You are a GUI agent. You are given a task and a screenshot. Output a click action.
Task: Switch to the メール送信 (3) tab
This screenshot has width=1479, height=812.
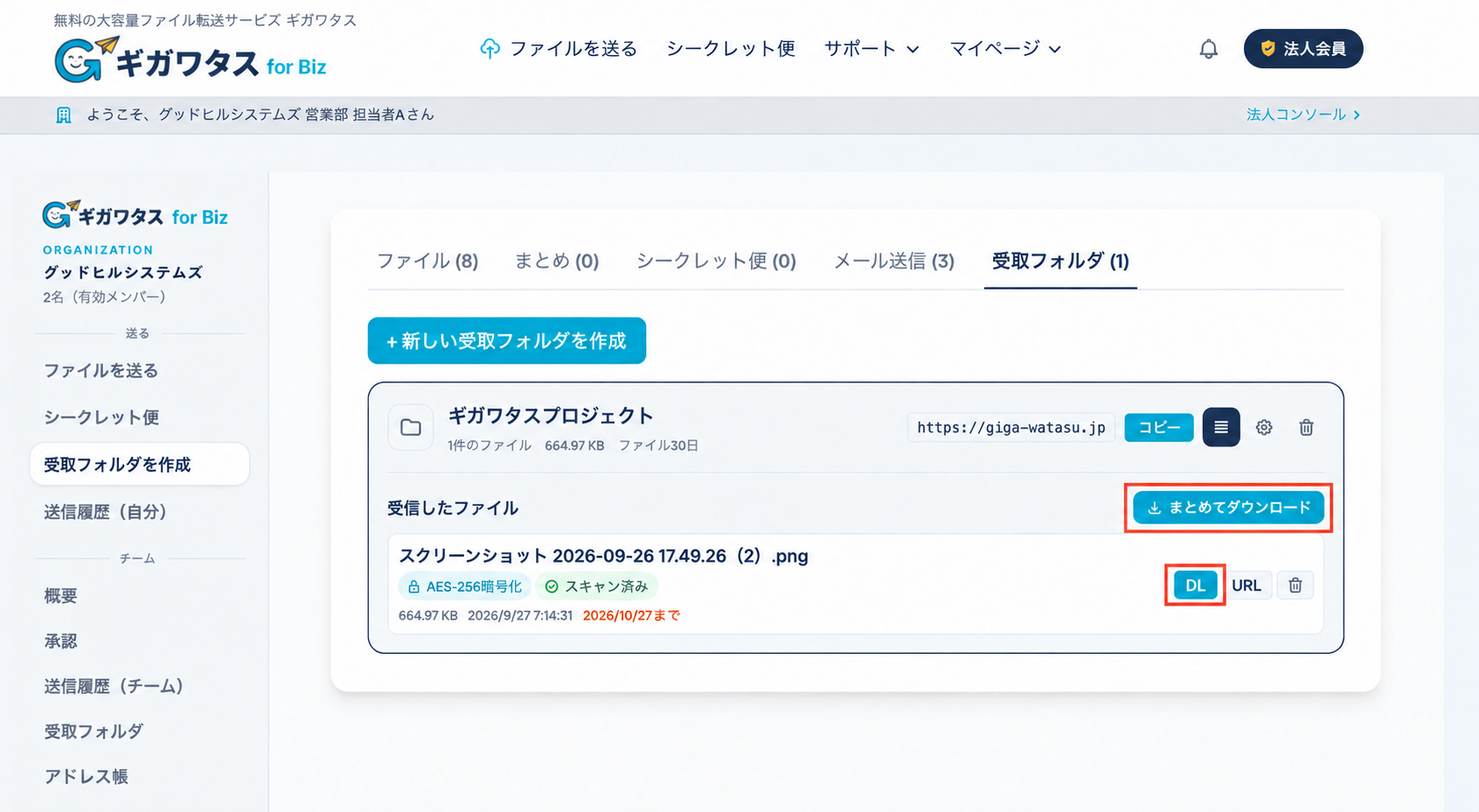[x=894, y=260]
